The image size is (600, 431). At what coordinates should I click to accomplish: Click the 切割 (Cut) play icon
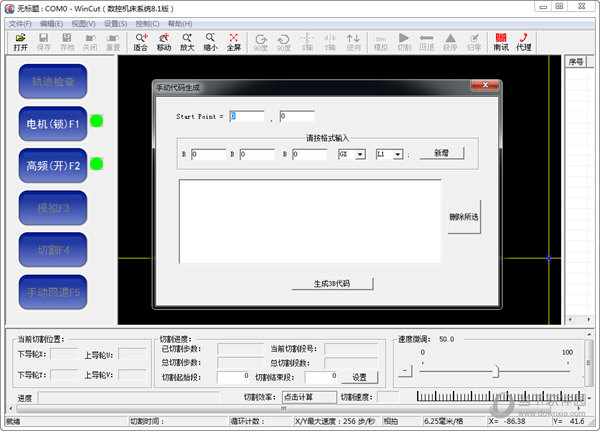pos(404,42)
